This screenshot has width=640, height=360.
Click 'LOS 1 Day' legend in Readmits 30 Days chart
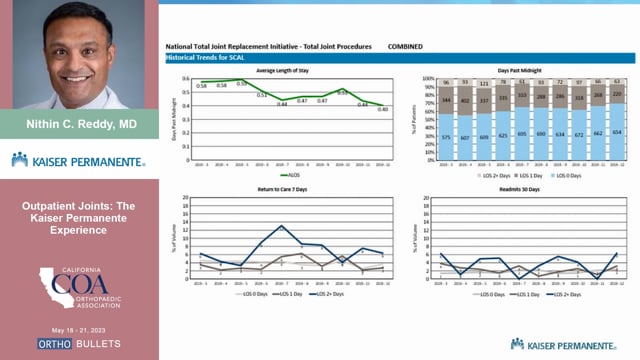[524, 294]
